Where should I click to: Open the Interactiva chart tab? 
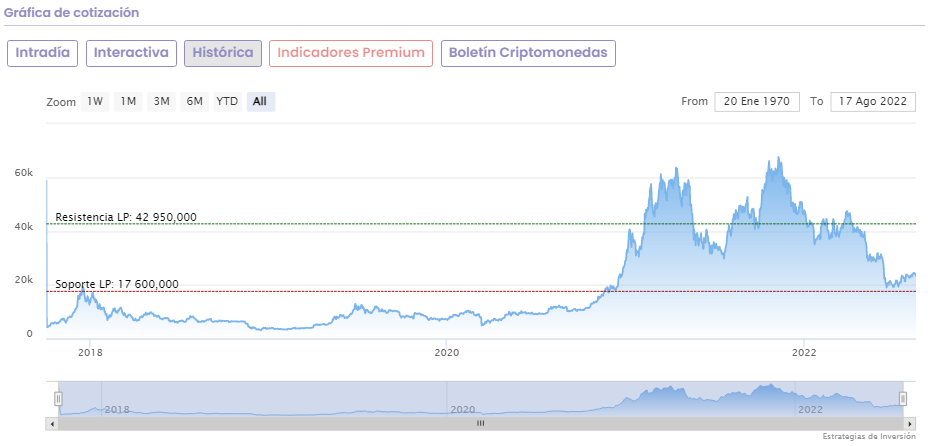(132, 53)
